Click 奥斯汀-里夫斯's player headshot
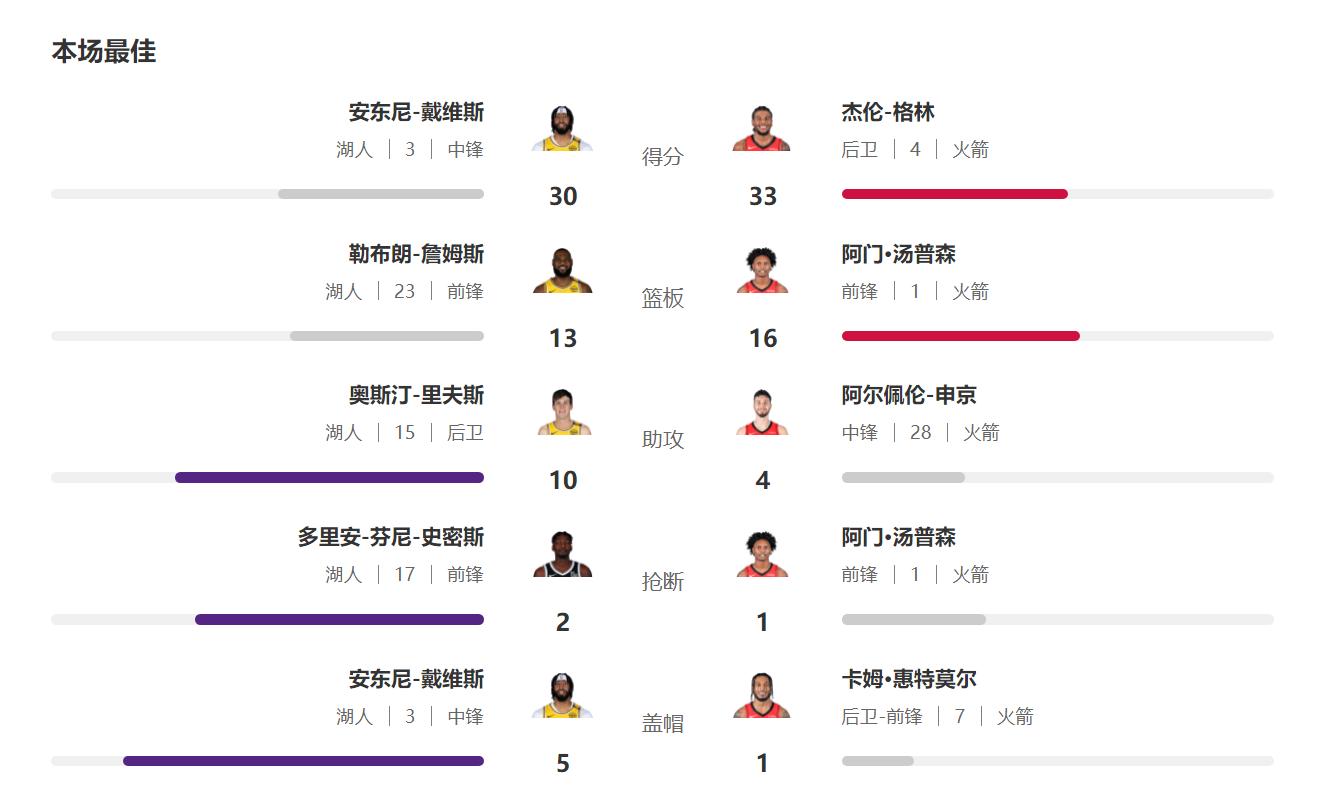 pyautogui.click(x=562, y=411)
